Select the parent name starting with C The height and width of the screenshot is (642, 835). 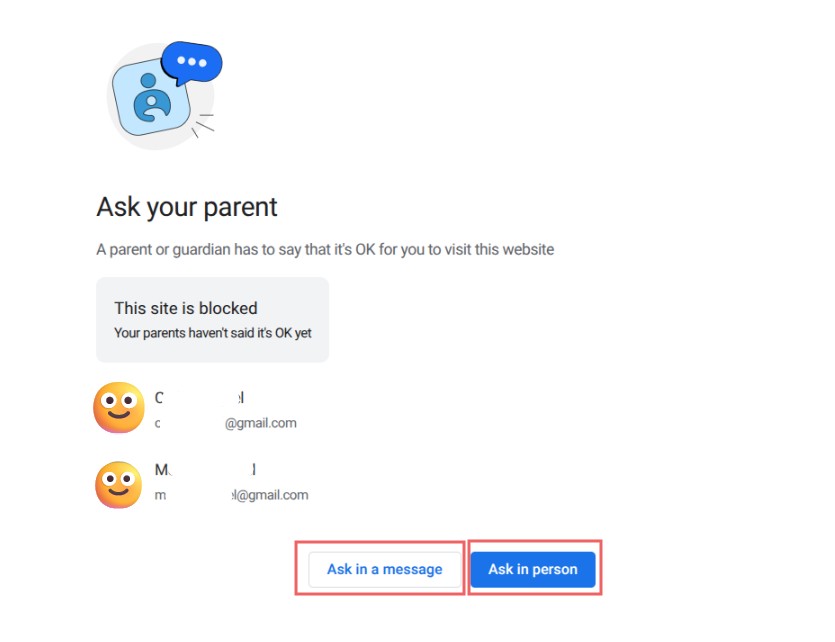pos(200,398)
